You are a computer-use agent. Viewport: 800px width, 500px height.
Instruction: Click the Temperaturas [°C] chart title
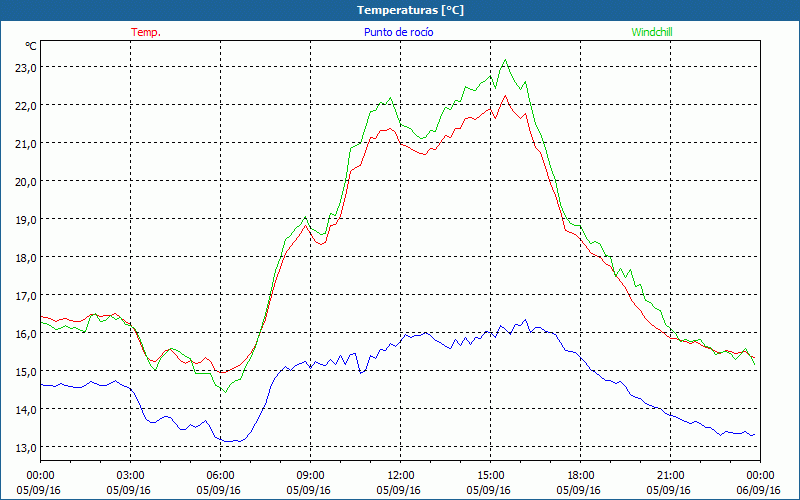pyautogui.click(x=410, y=10)
